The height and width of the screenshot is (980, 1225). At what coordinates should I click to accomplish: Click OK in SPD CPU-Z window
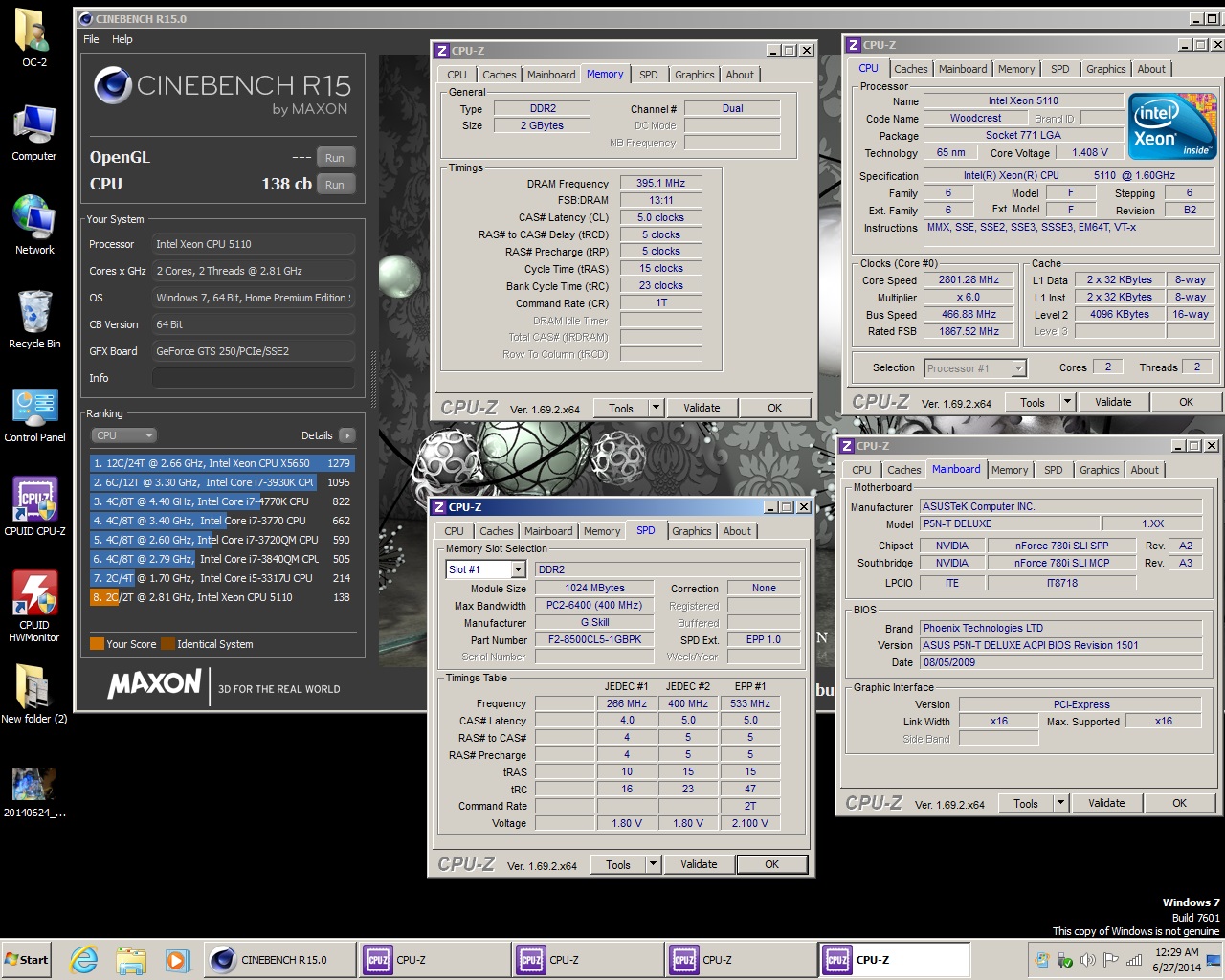point(771,864)
